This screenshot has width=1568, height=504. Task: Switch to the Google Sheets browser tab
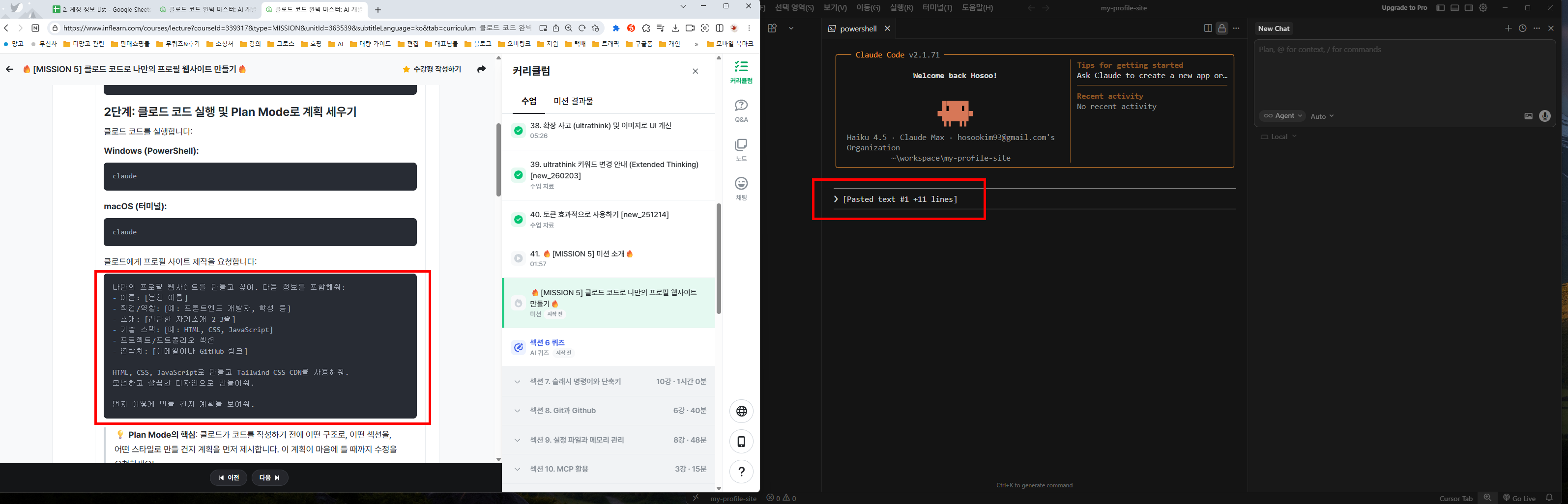click(x=101, y=10)
